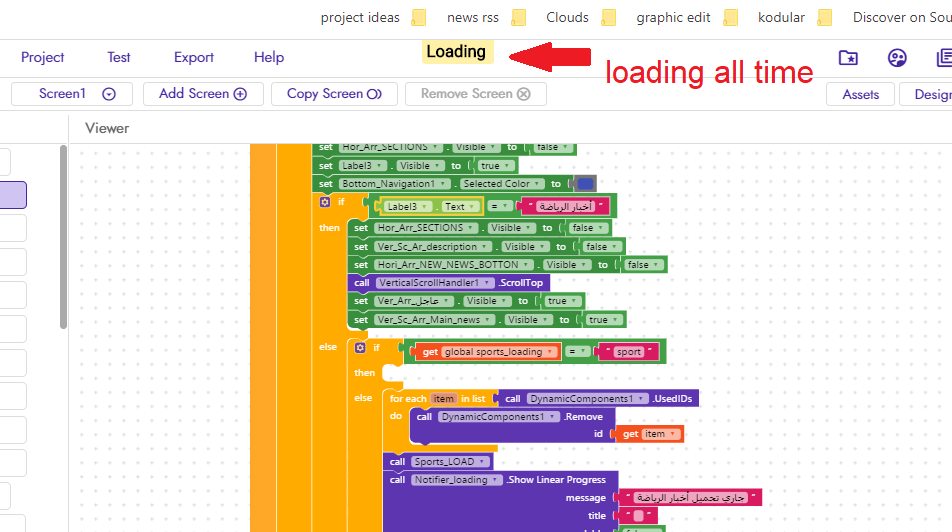The image size is (952, 532).
Task: Open the DynamicComponents1 dropdown in Remove call
Action: (498, 417)
